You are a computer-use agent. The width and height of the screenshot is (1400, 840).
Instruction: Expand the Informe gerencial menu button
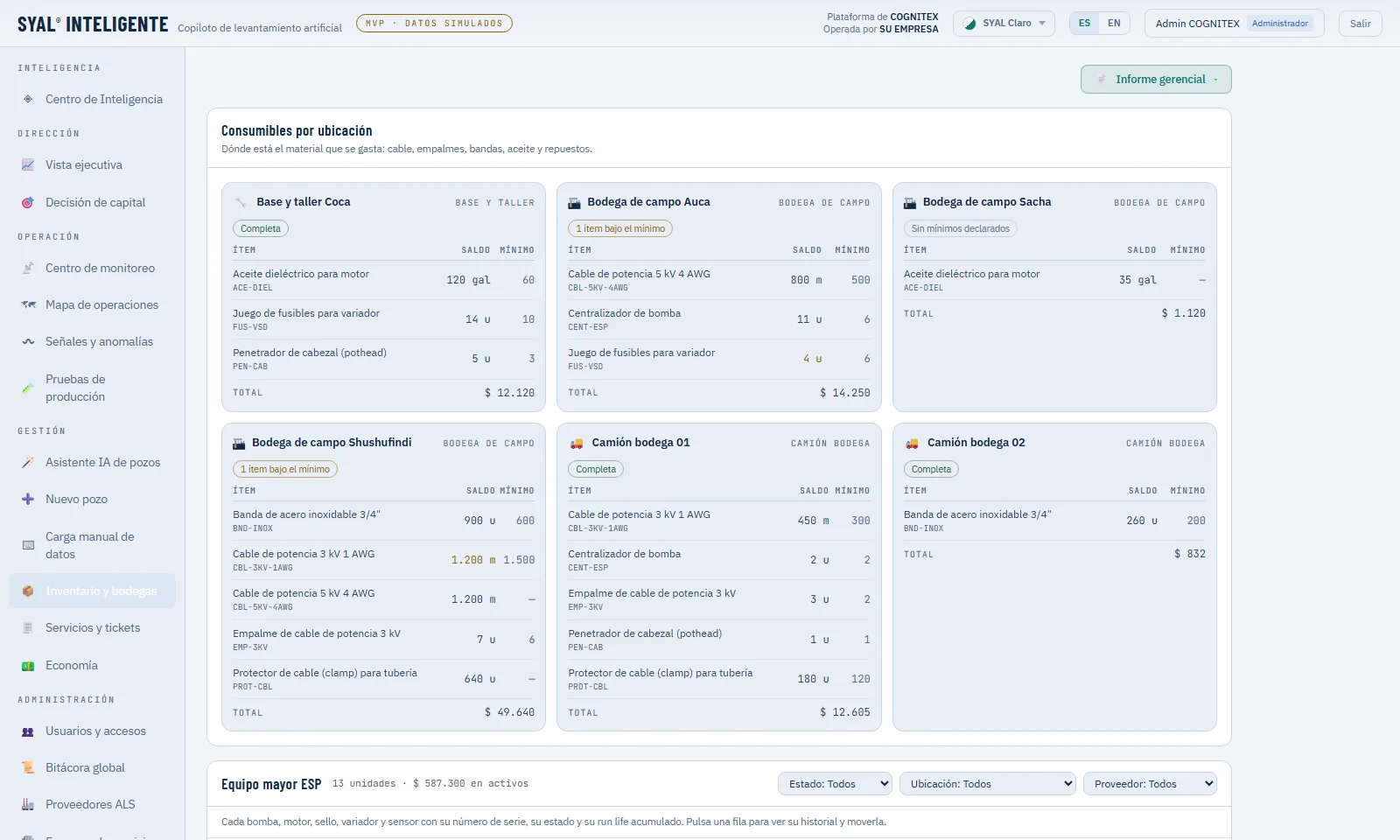[1156, 79]
